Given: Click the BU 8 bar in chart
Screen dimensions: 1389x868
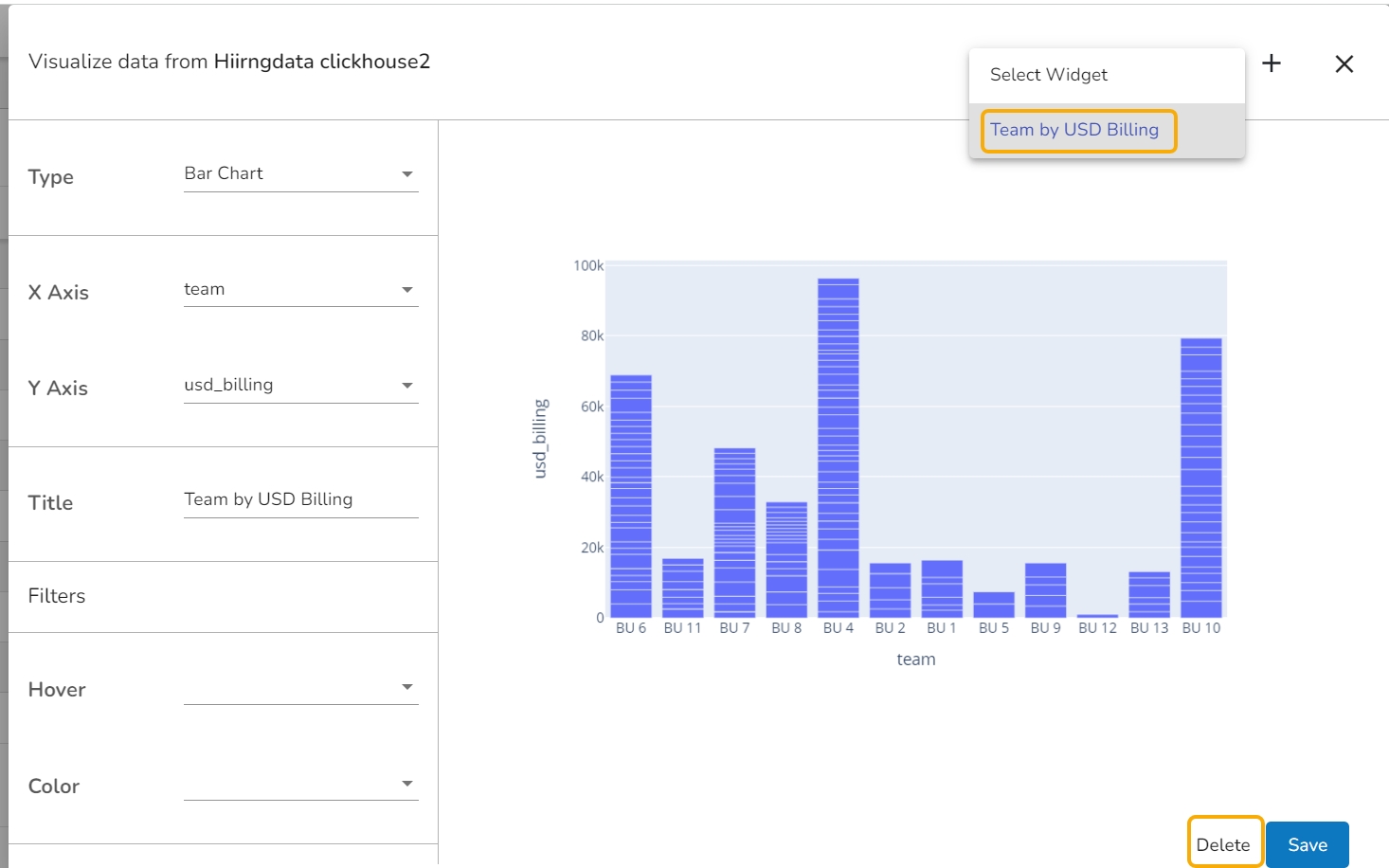Looking at the screenshot, I should pos(786,560).
